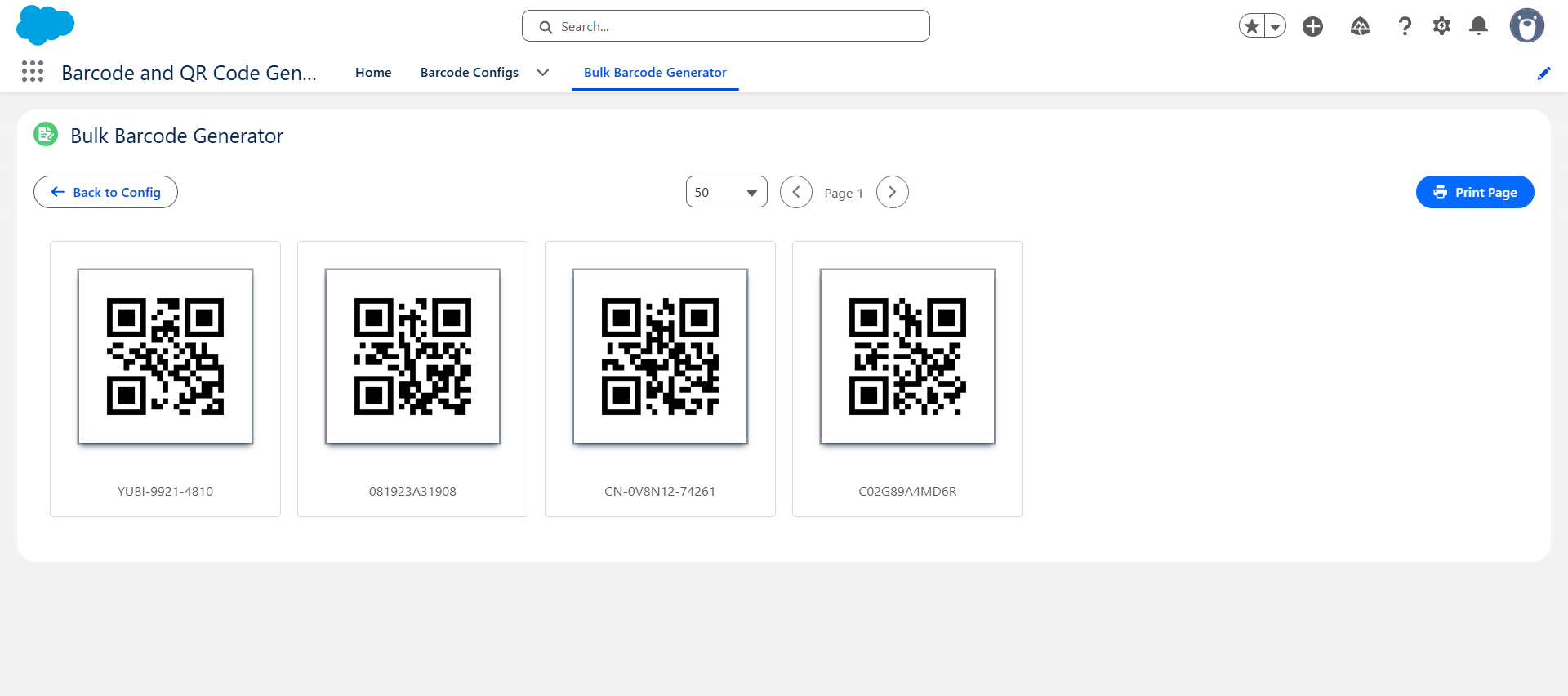Open the Help question mark icon
Viewport: 1568px width, 696px height.
point(1405,26)
